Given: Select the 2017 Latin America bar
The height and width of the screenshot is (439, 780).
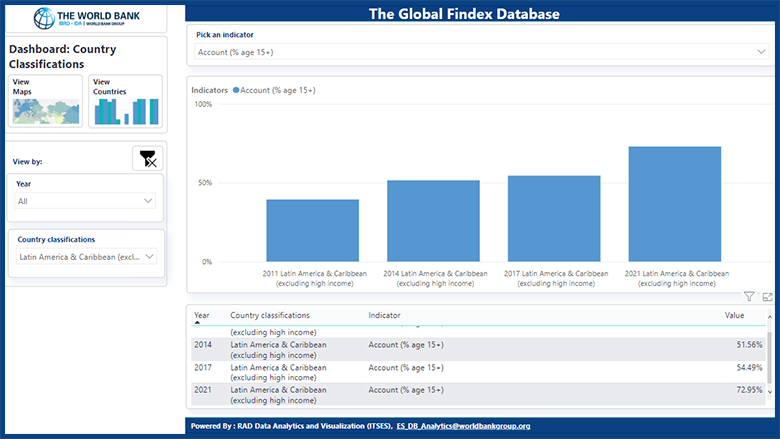Looking at the screenshot, I should (554, 219).
